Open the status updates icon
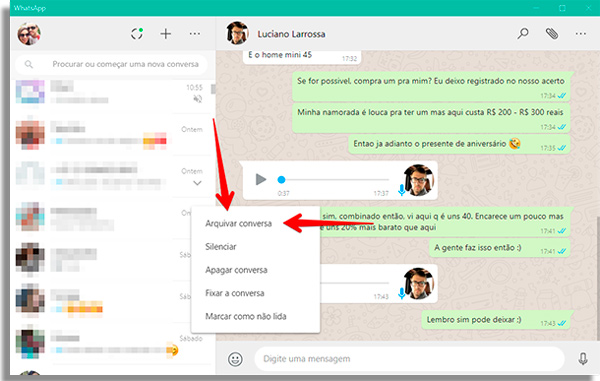 pos(137,34)
